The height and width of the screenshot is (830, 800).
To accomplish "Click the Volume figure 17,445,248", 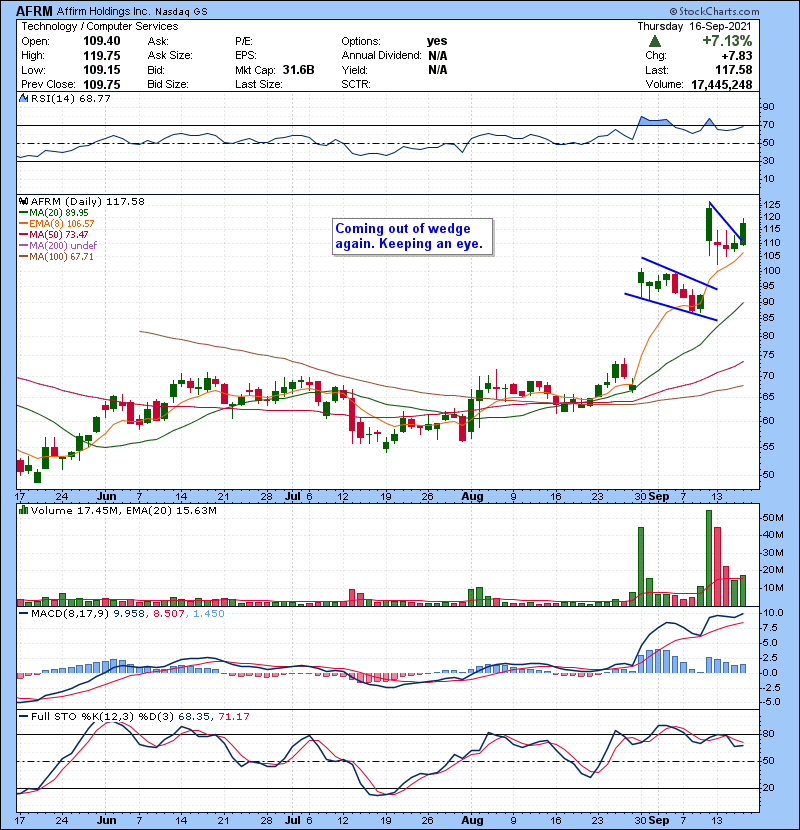I will click(721, 85).
